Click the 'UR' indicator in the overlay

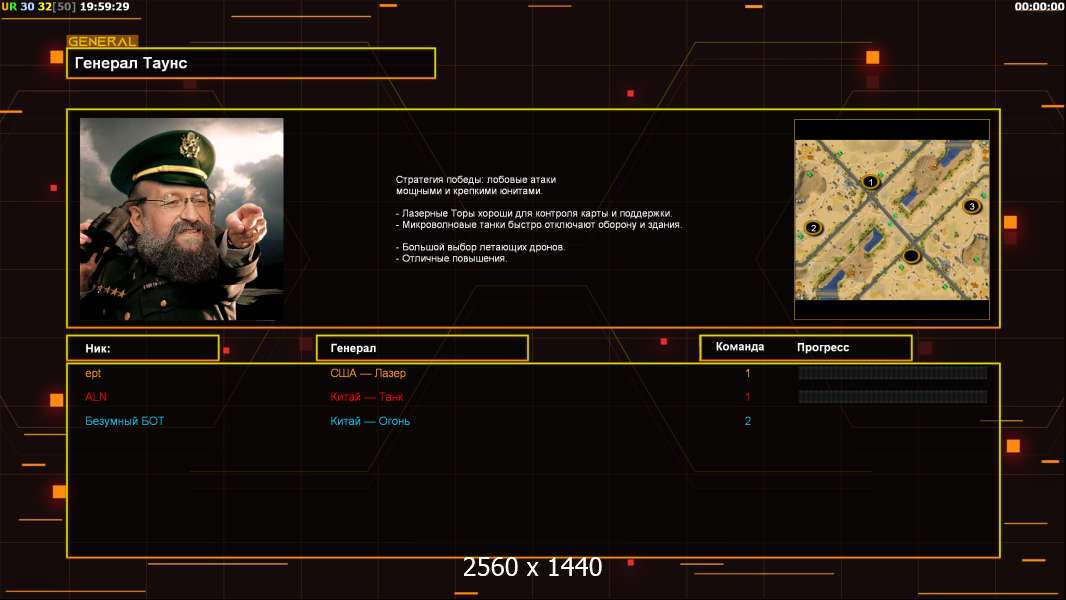(x=9, y=6)
